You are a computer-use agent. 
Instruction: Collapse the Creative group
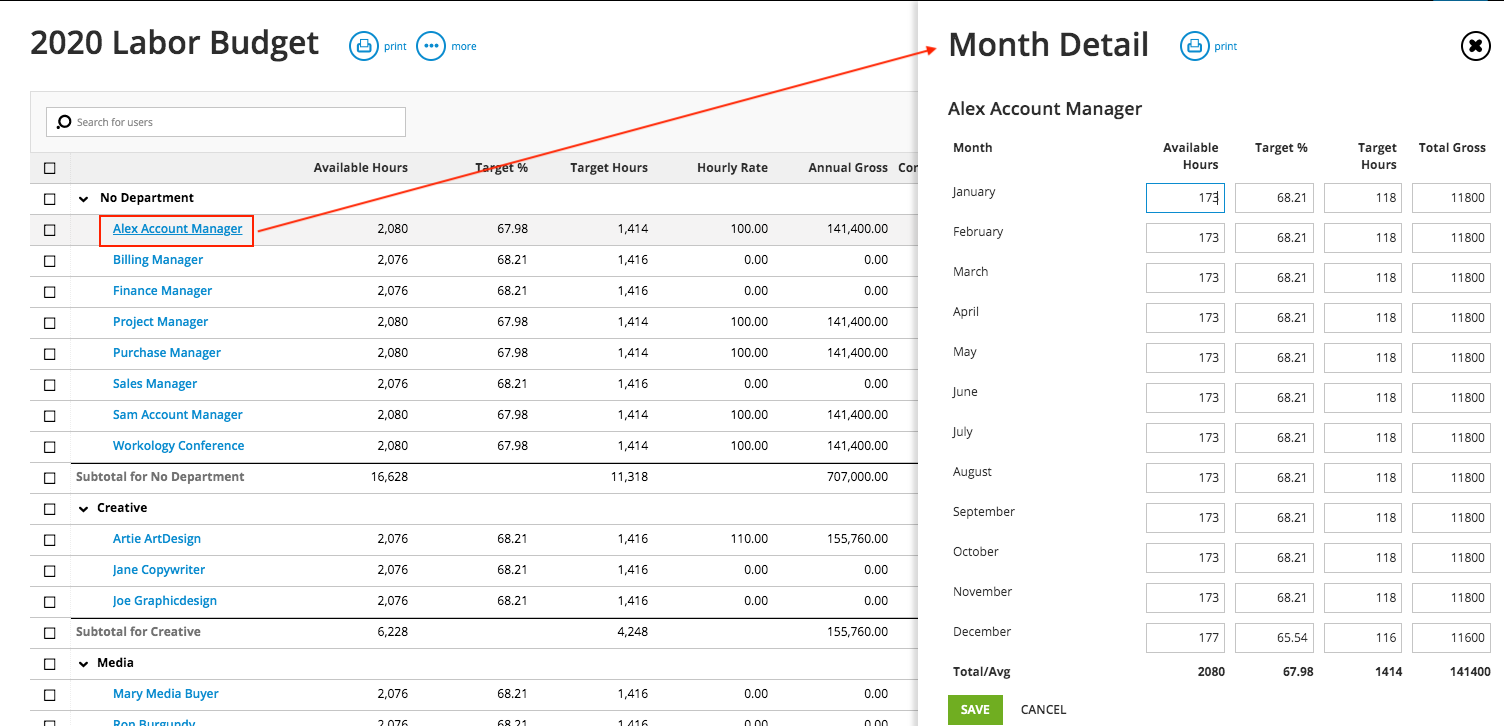(84, 509)
